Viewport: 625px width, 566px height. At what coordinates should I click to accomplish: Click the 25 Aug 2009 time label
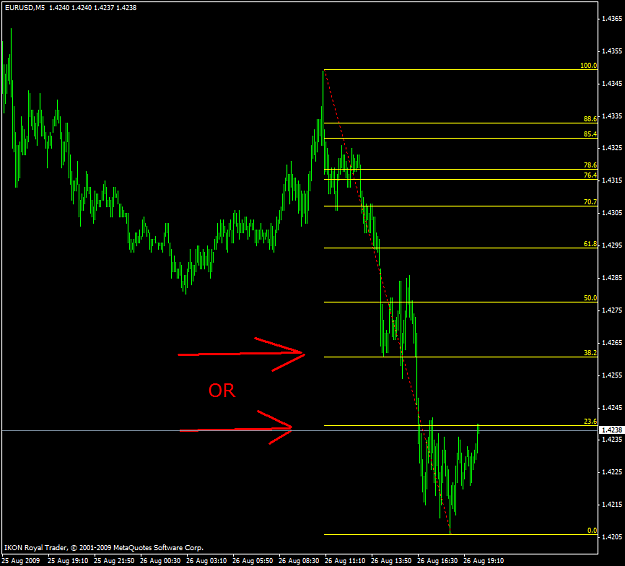[21, 561]
